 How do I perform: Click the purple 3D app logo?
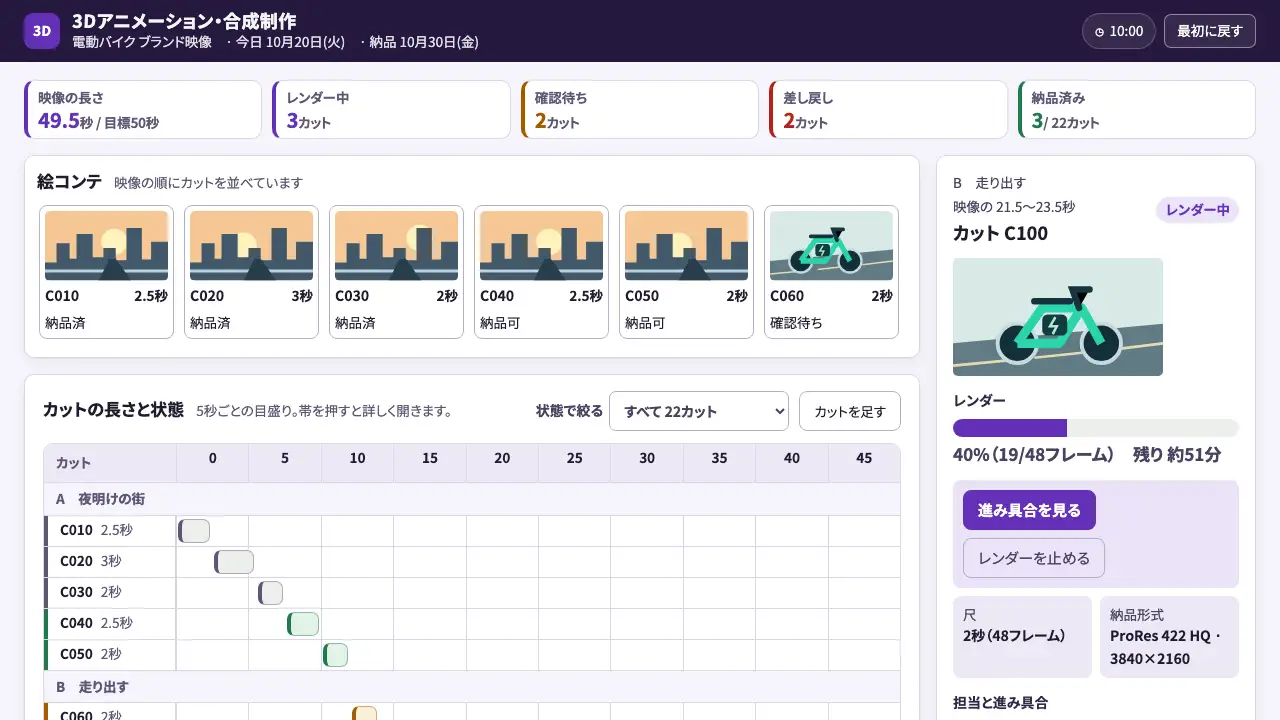click(x=42, y=31)
